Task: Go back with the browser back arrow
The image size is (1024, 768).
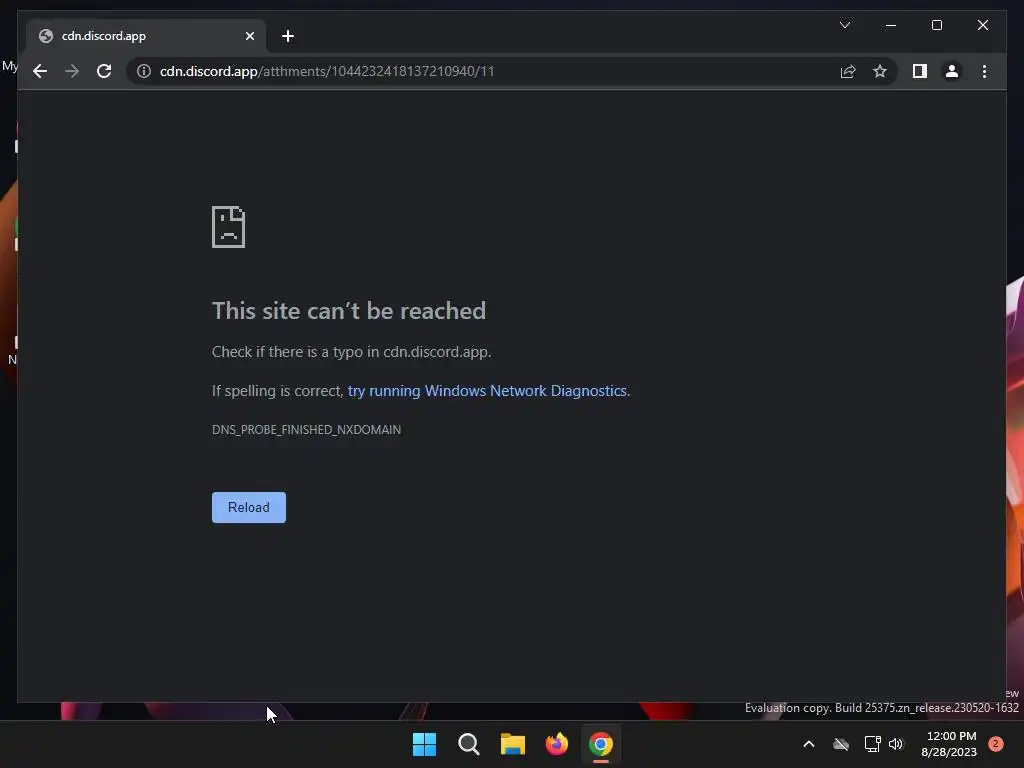Action: click(40, 71)
